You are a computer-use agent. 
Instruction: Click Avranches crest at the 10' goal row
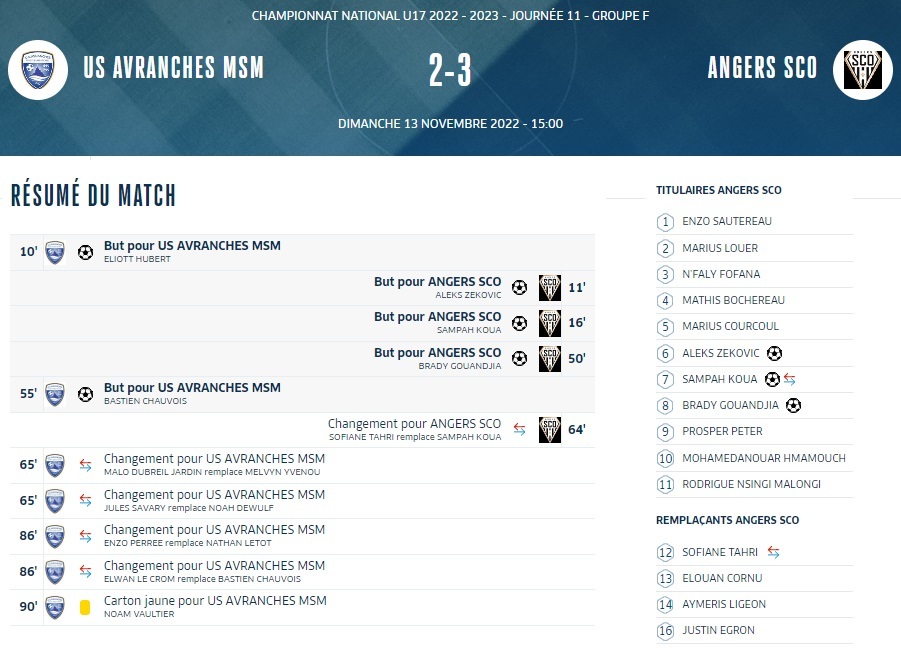click(x=55, y=252)
